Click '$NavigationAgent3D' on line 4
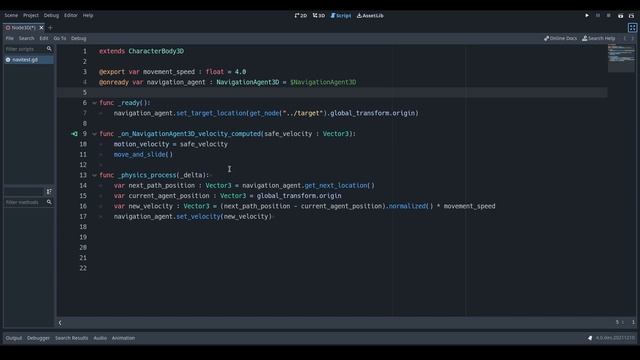This screenshot has height=360, width=640. point(323,82)
